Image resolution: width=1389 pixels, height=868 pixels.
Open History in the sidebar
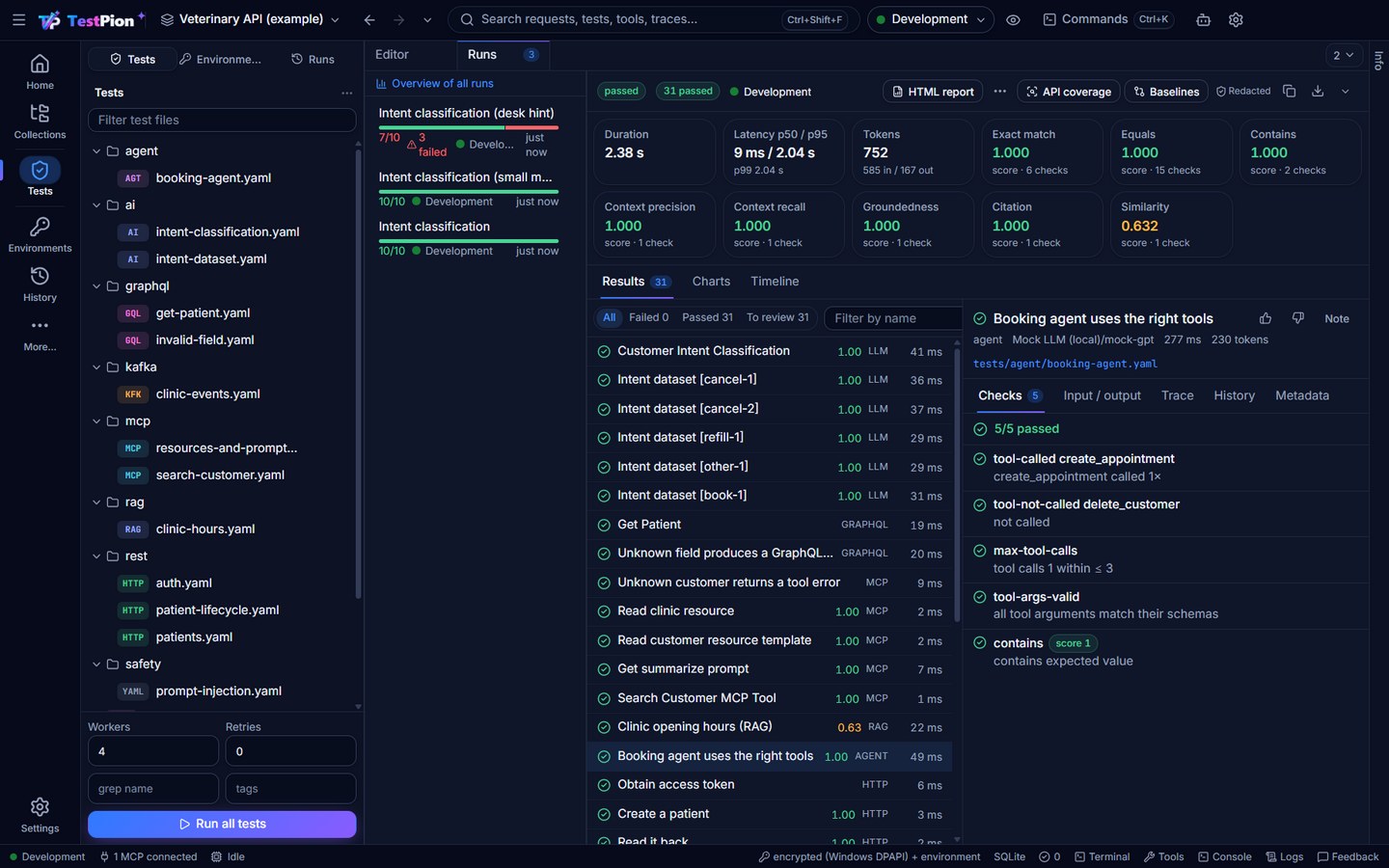tap(40, 285)
